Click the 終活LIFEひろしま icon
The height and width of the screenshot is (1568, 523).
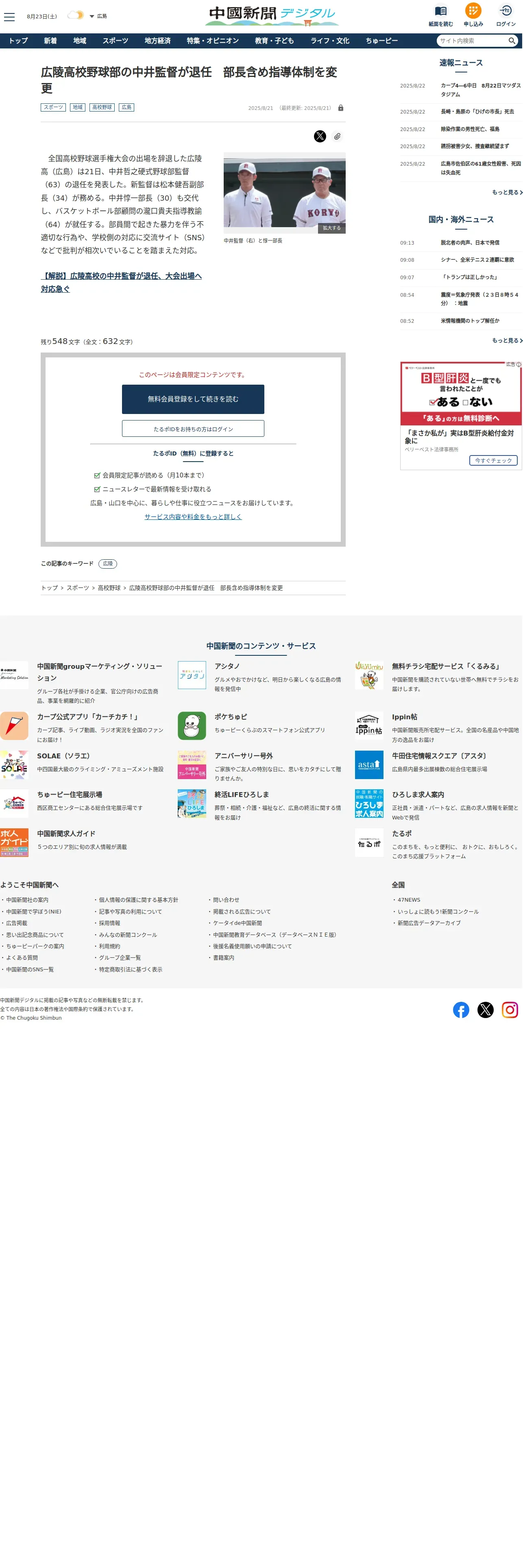click(x=192, y=804)
